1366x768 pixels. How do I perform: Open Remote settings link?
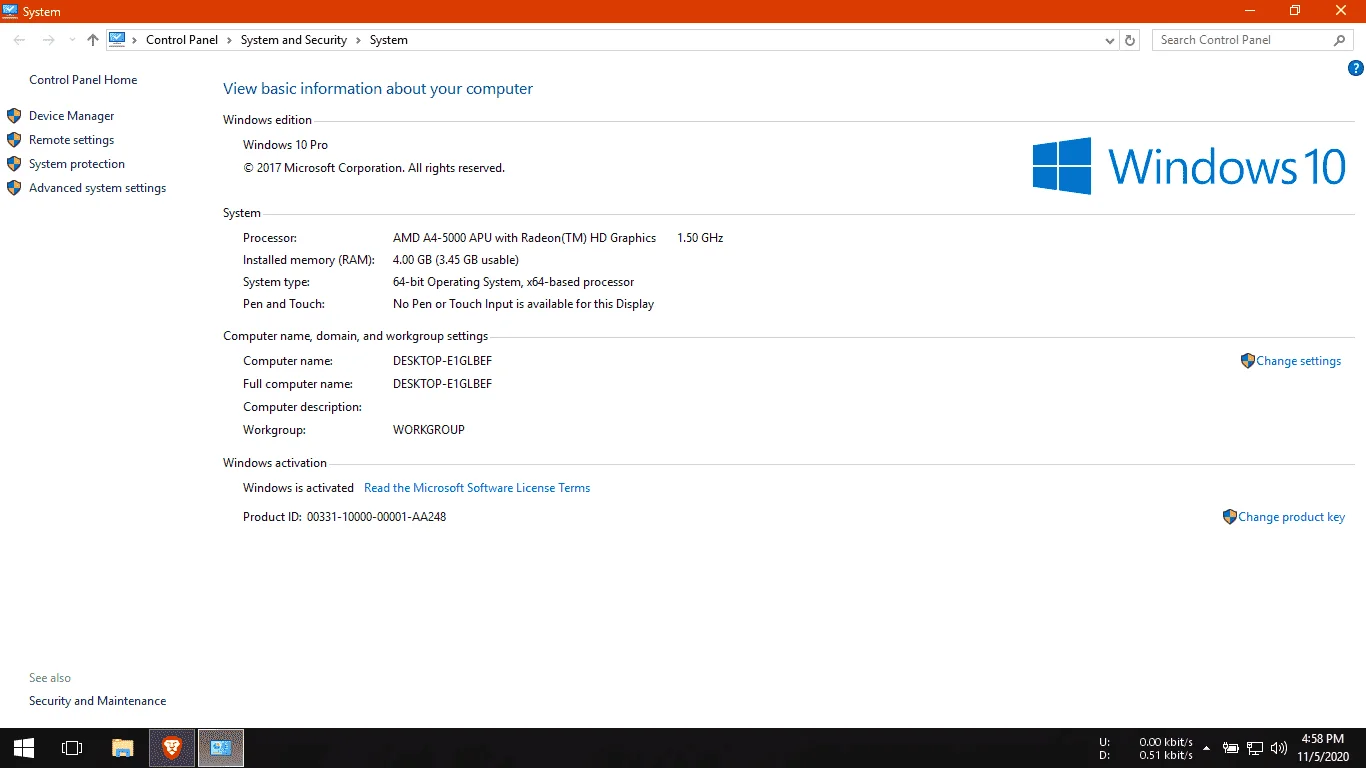pyautogui.click(x=71, y=140)
